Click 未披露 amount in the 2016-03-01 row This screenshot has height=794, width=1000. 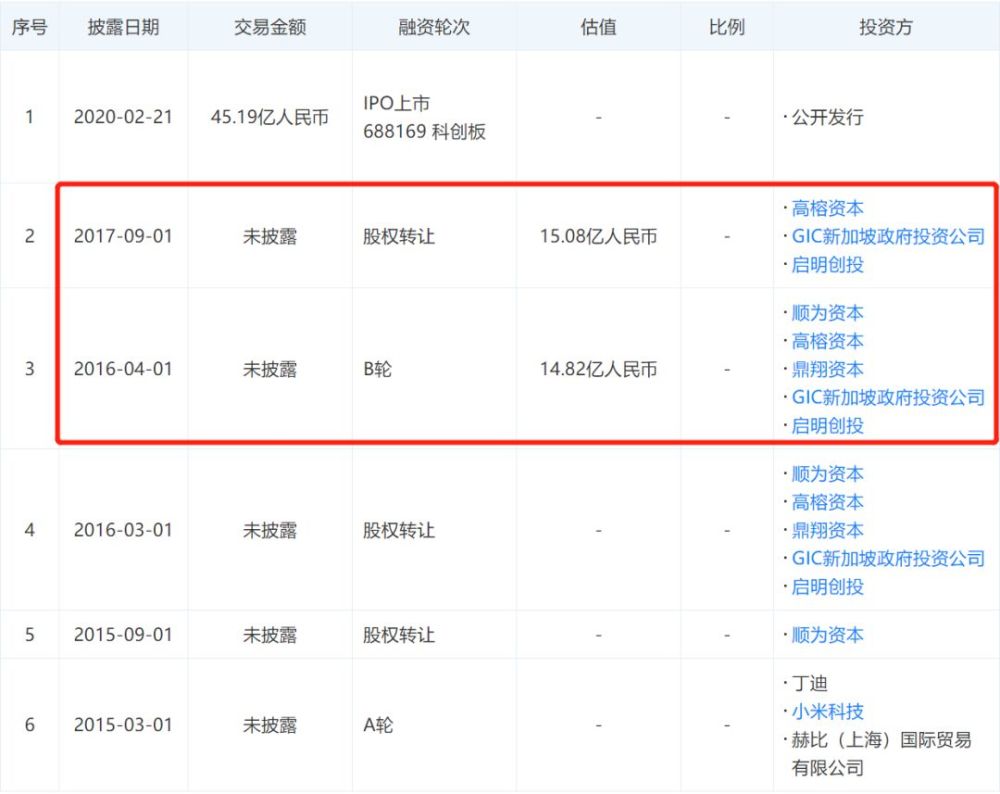coord(270,530)
